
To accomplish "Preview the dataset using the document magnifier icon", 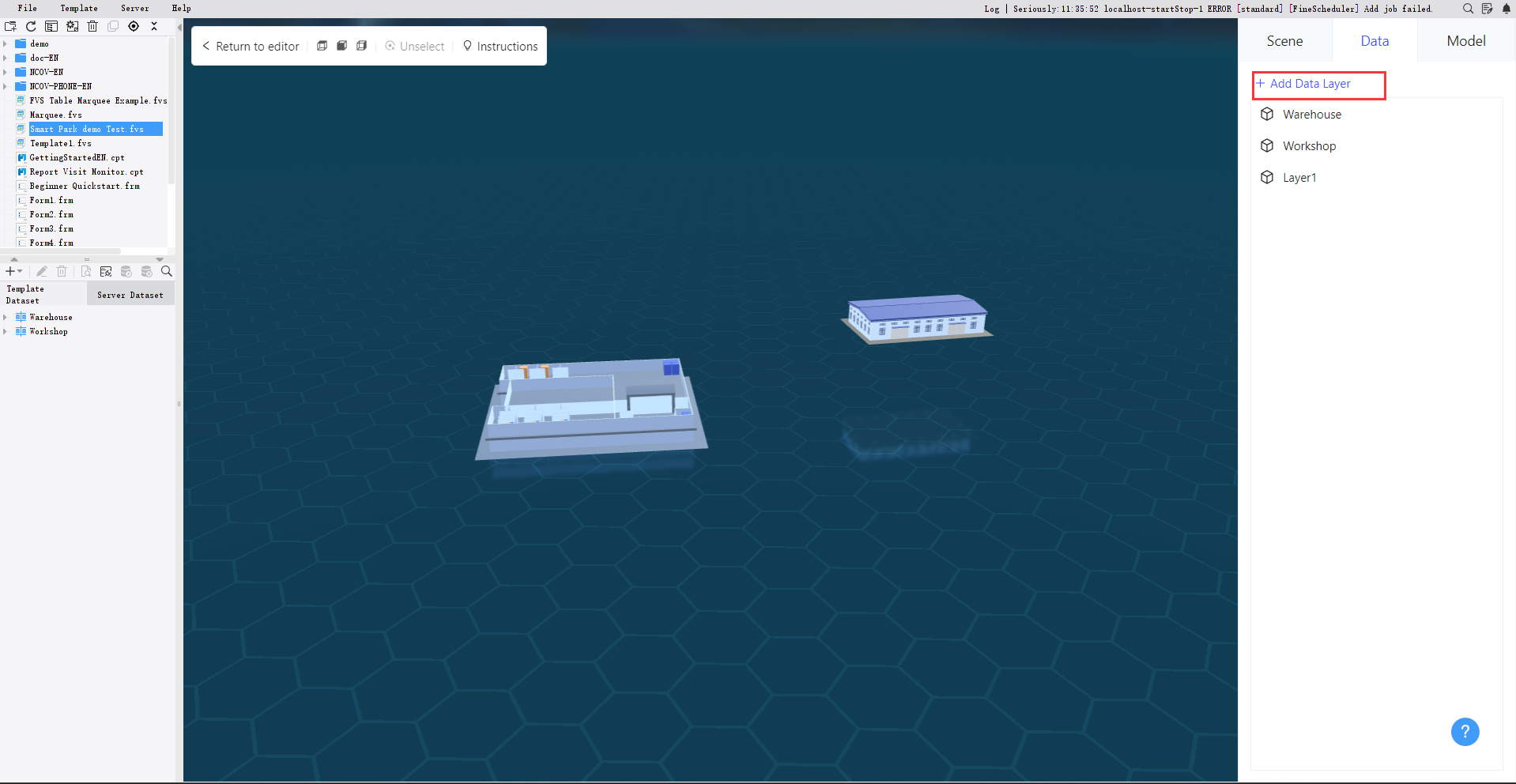I will 85,271.
